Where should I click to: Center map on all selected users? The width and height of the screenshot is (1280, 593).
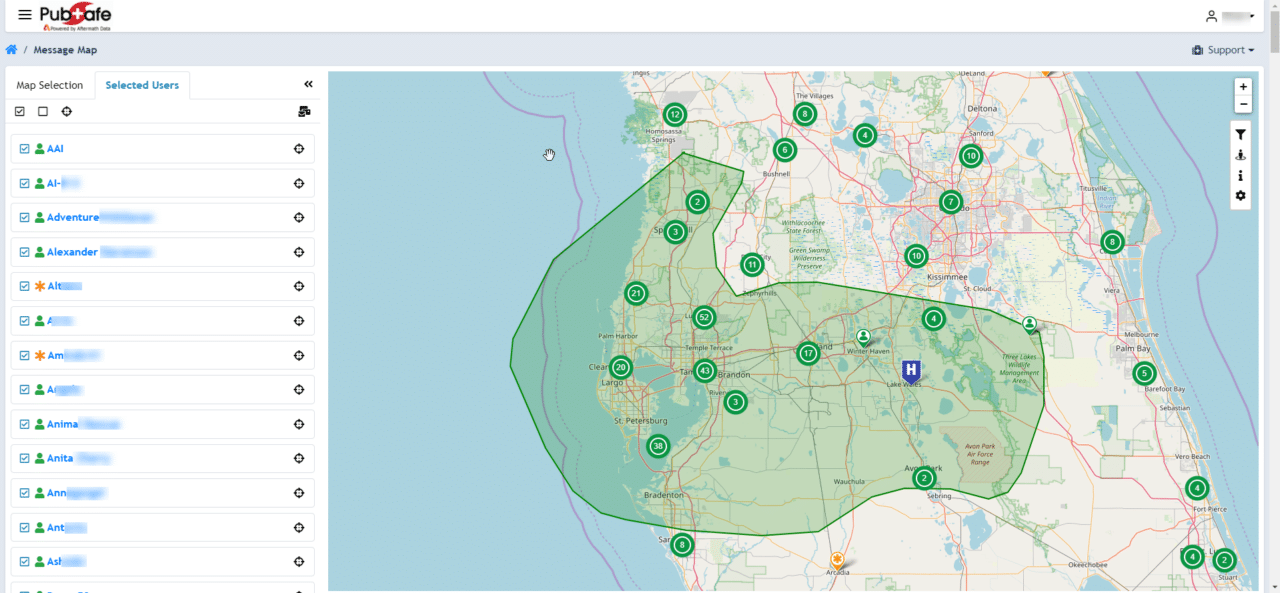(x=67, y=112)
